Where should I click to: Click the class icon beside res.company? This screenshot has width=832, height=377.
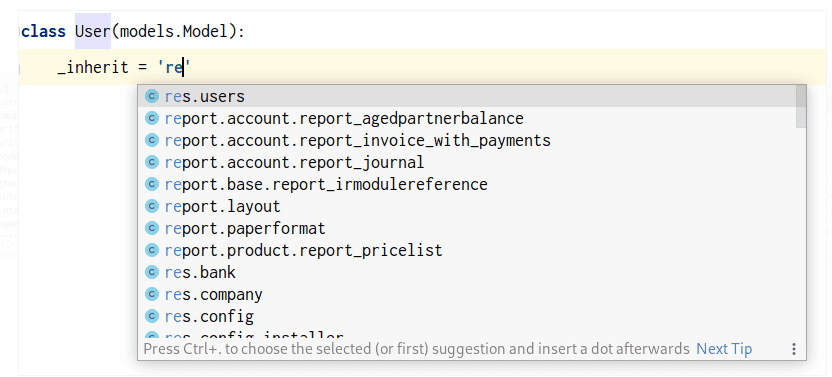coord(152,294)
